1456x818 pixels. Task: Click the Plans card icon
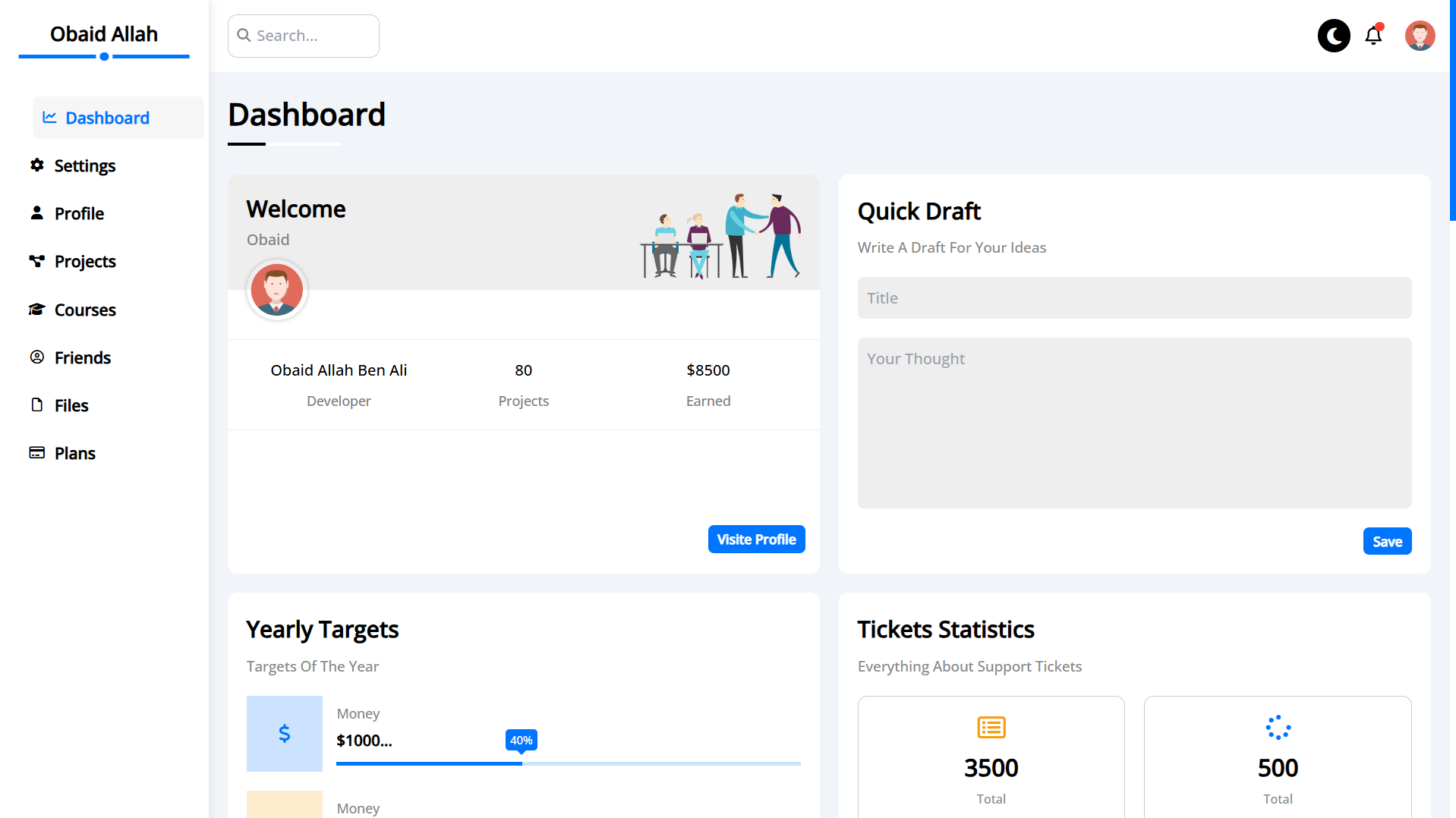click(x=36, y=452)
